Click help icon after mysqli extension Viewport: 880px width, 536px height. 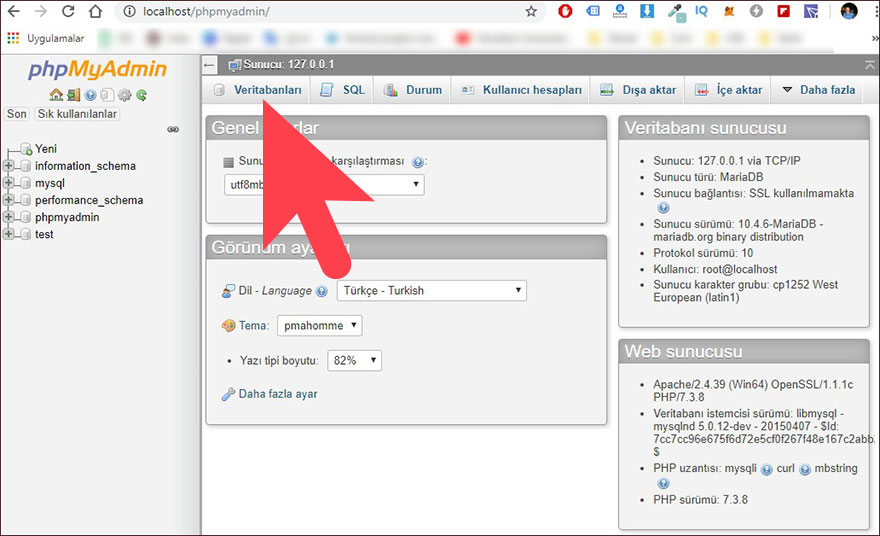point(767,470)
